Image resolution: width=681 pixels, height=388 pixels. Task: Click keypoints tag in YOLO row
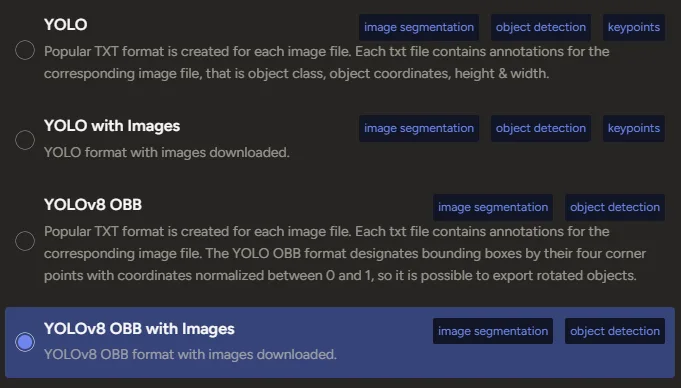[634, 27]
